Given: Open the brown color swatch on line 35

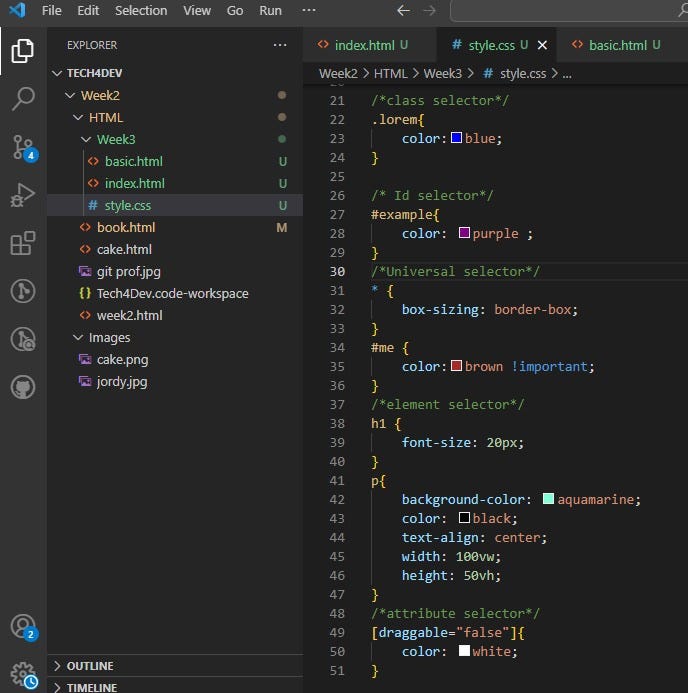Looking at the screenshot, I should (456, 366).
